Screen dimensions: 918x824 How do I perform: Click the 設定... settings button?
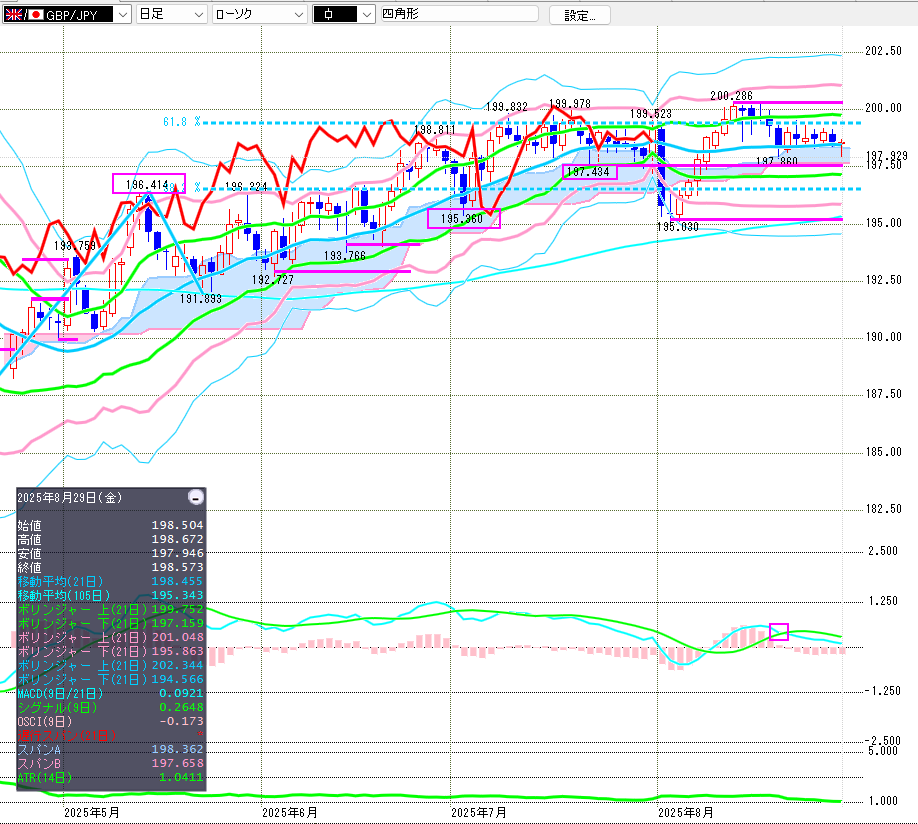point(580,16)
